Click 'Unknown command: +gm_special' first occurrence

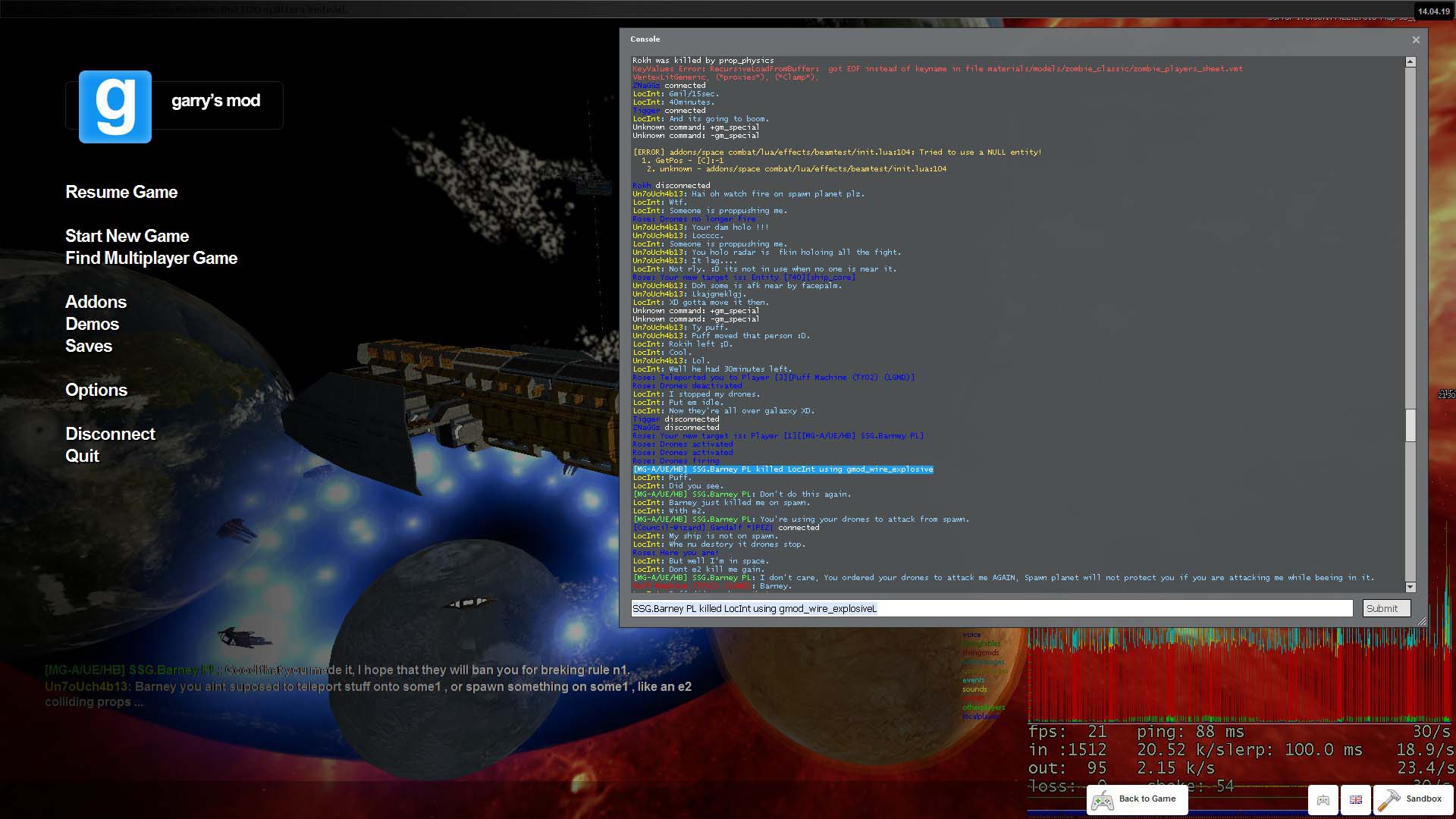695,127
